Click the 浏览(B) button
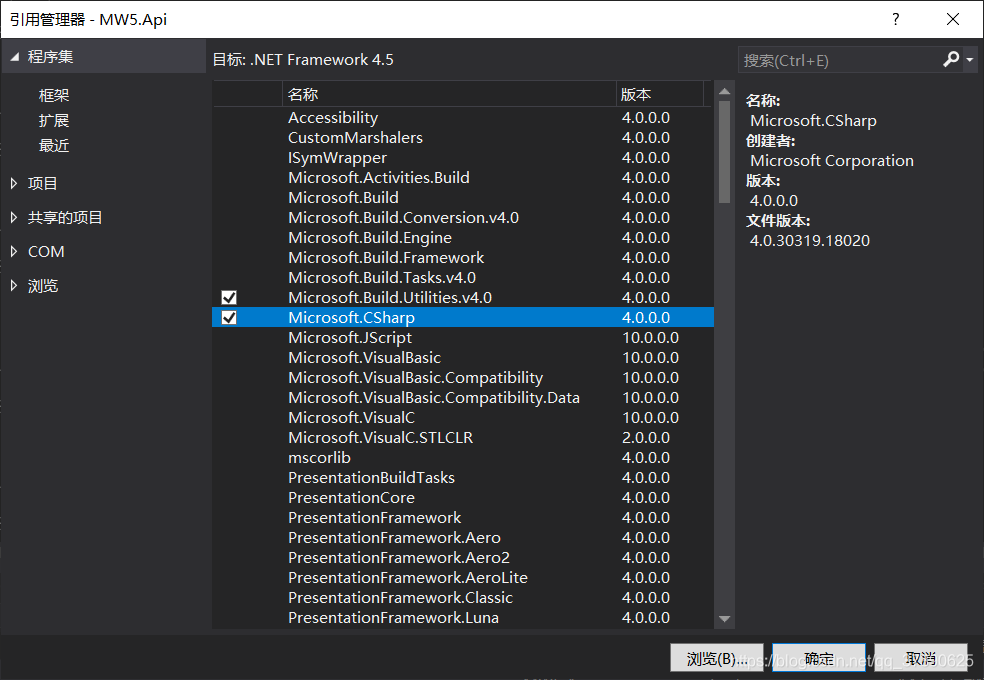The width and height of the screenshot is (984, 680). (716, 658)
